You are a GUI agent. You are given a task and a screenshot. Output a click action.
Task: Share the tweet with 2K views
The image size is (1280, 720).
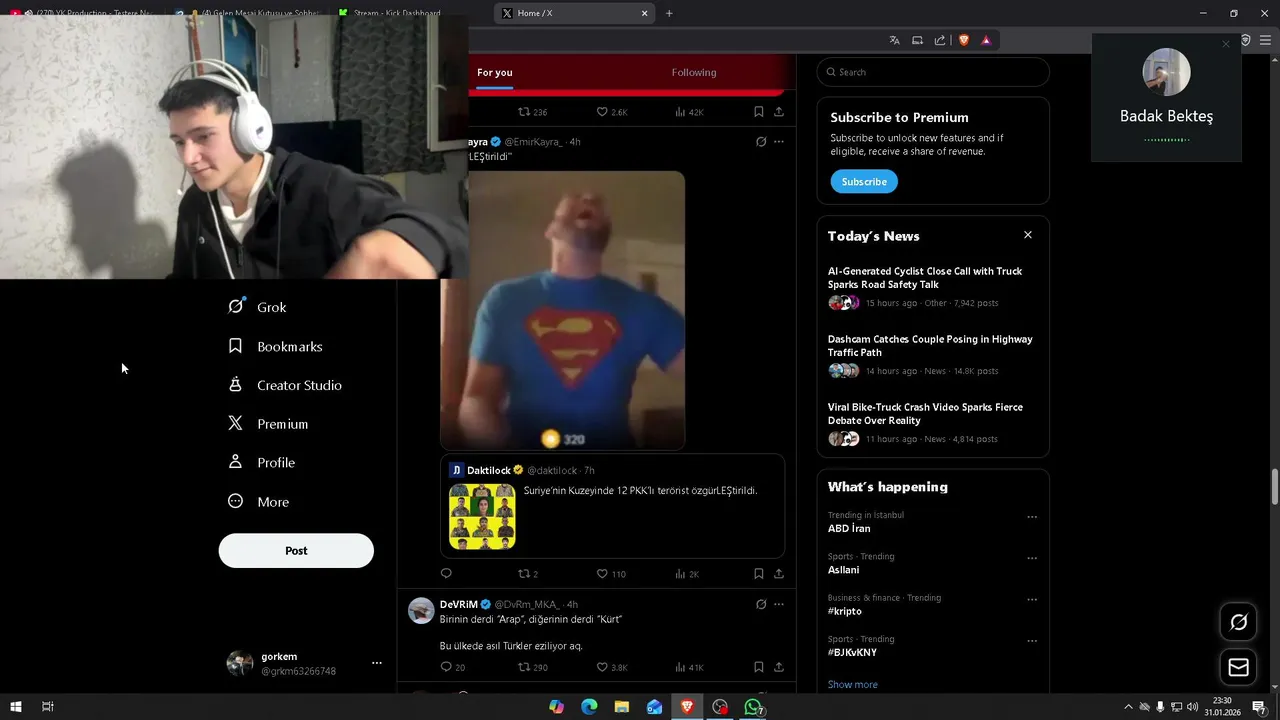click(x=778, y=574)
